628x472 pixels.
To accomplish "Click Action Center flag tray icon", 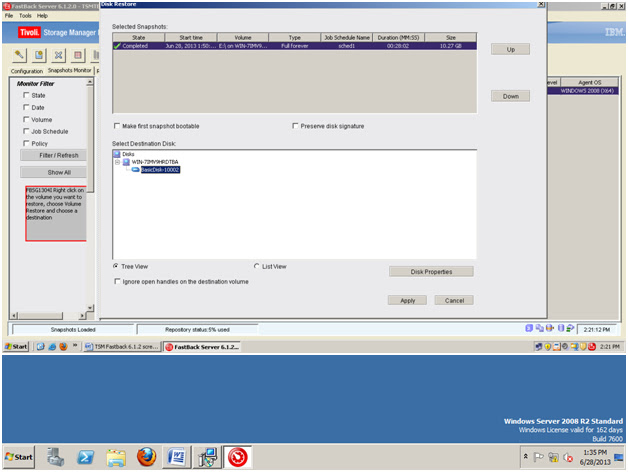I will (x=539, y=457).
